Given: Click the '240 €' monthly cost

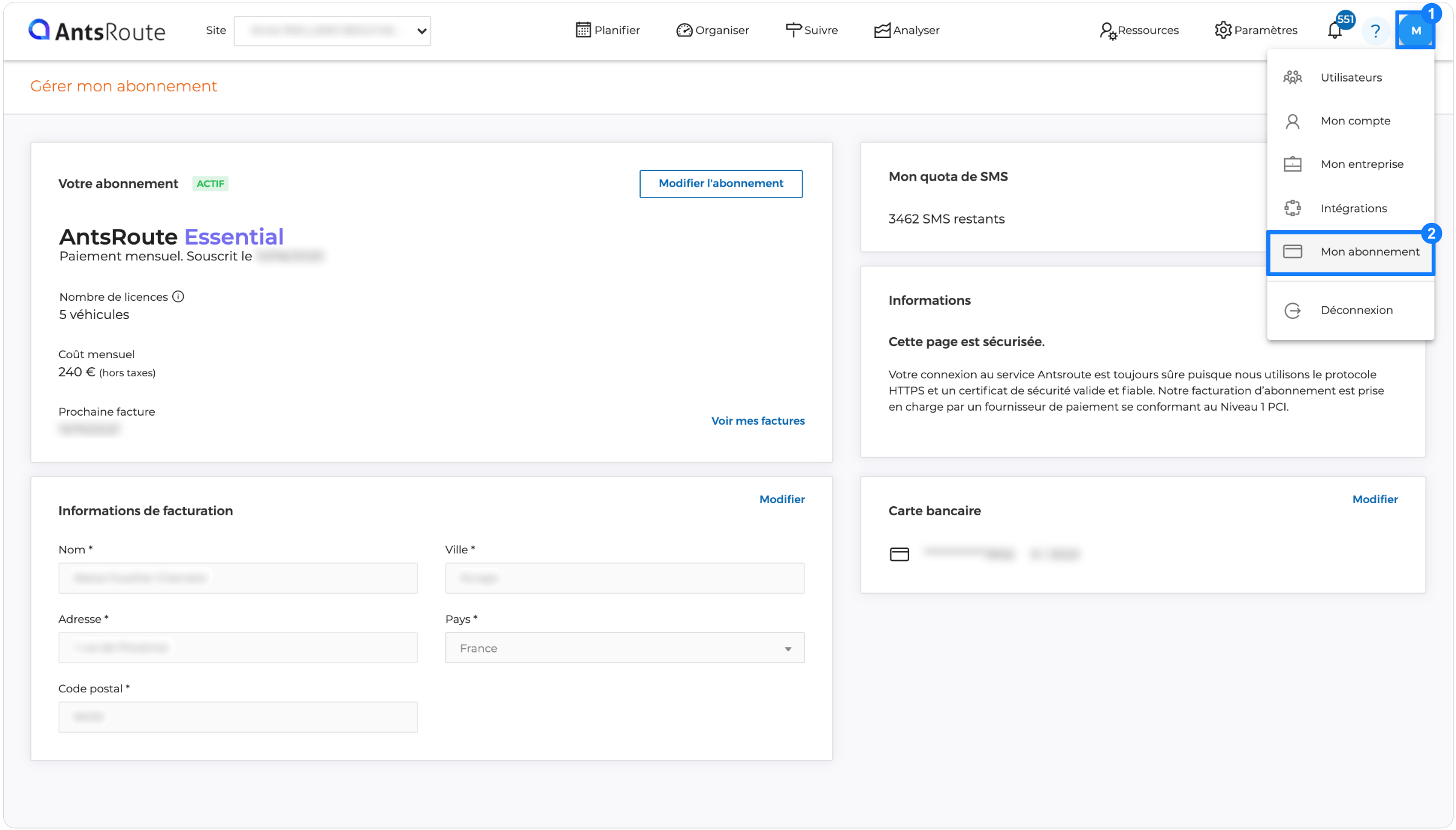Looking at the screenshot, I should tap(77, 372).
